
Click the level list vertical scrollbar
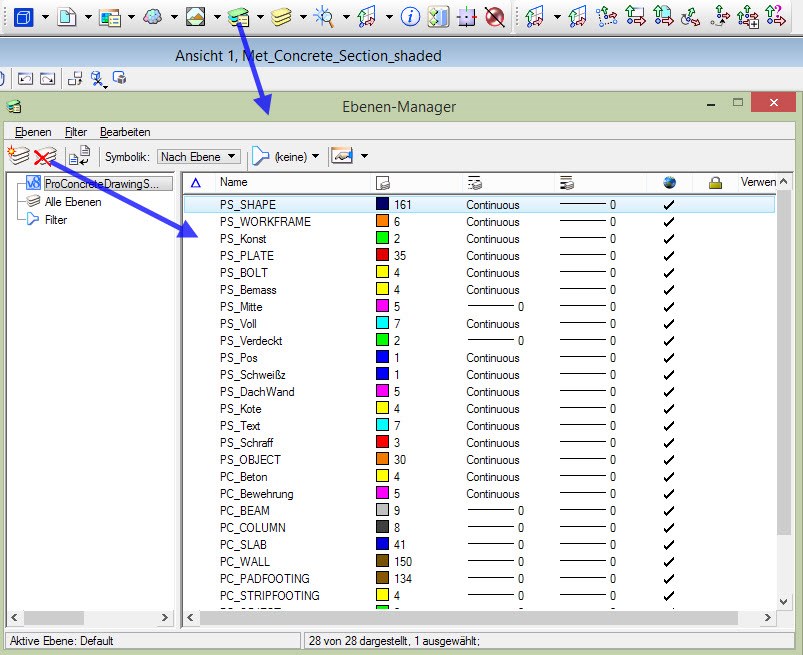pyautogui.click(x=784, y=363)
